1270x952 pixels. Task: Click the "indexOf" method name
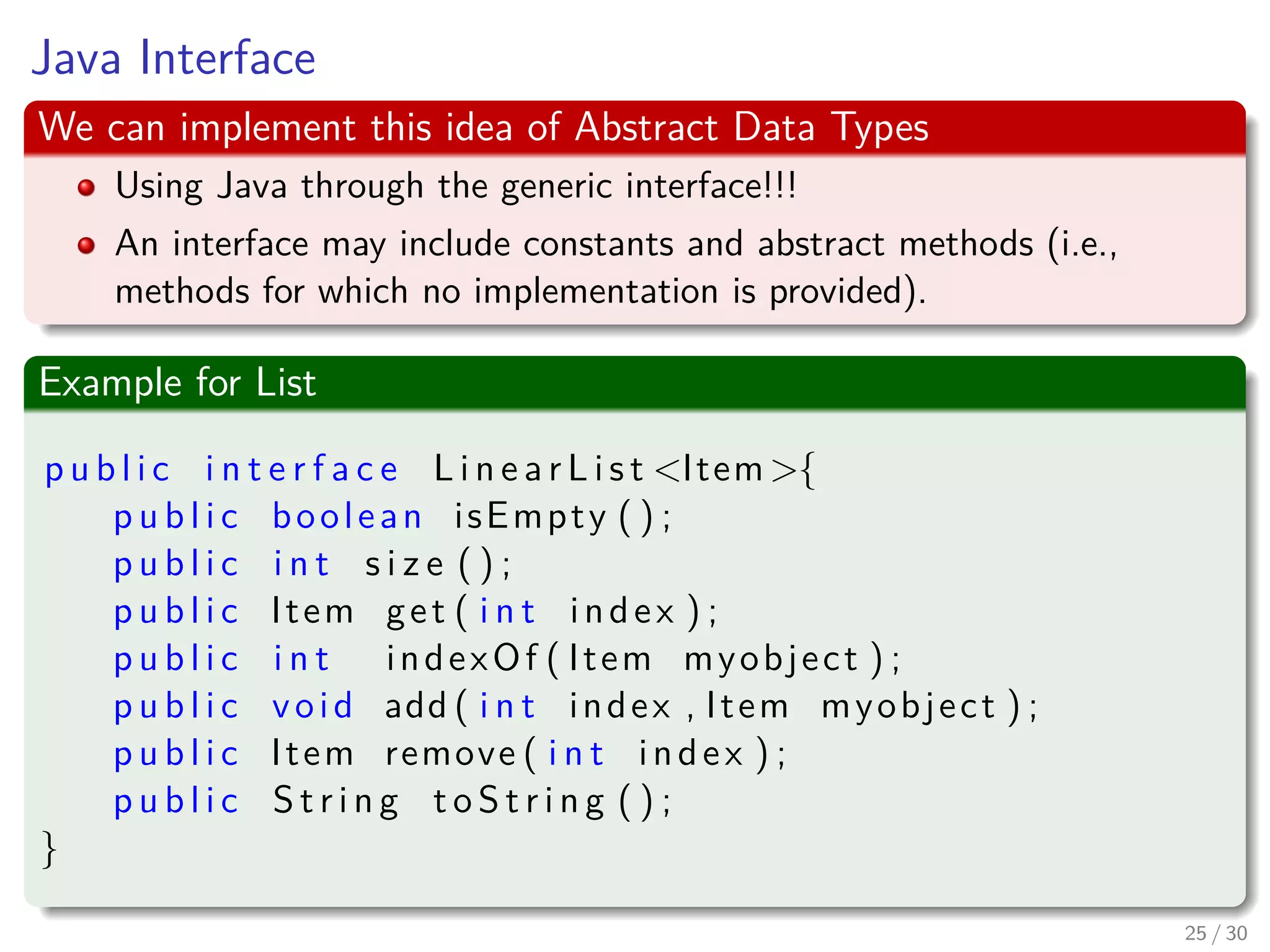462,659
